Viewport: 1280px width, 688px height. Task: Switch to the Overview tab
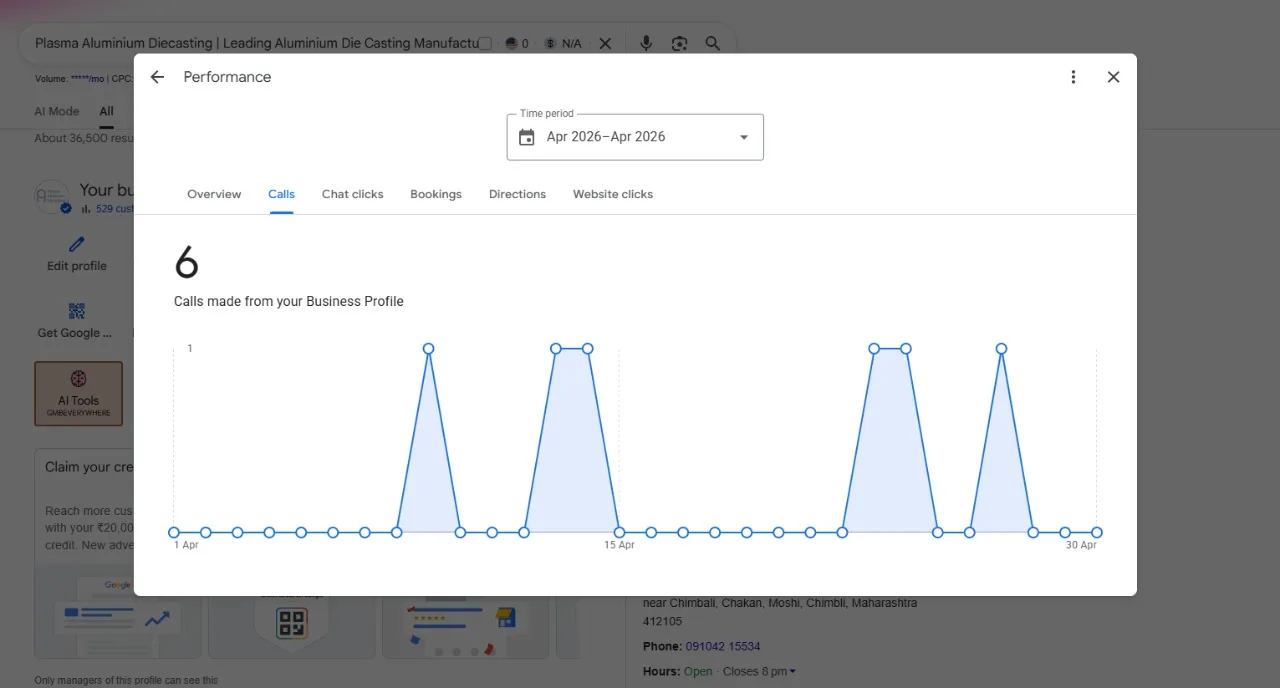tap(214, 194)
